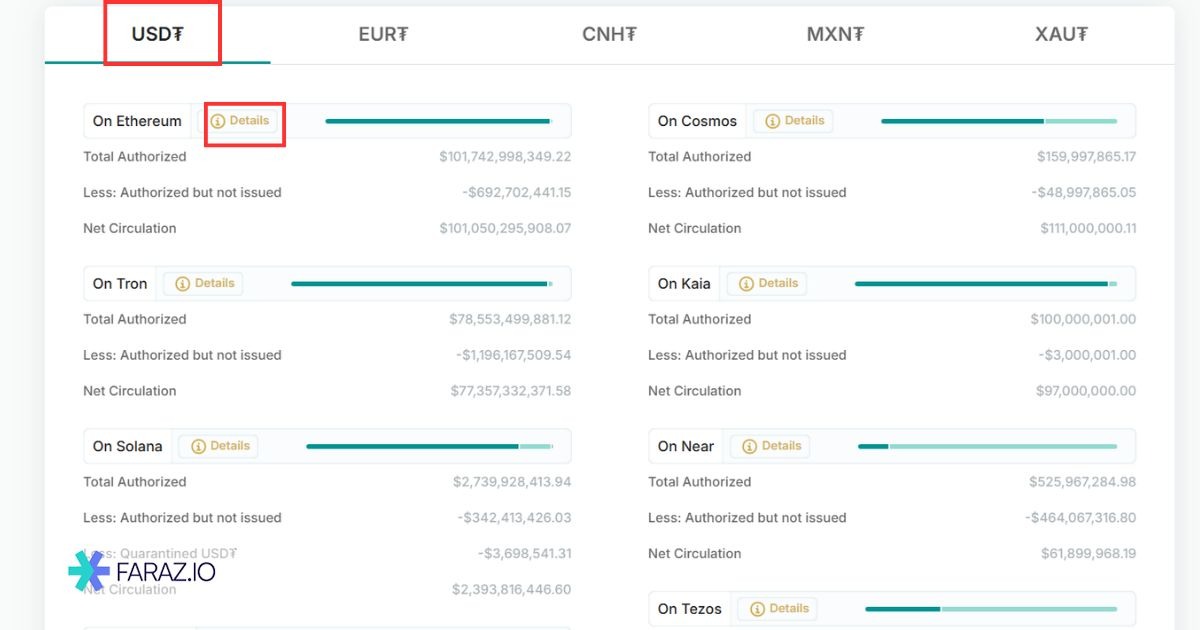The width and height of the screenshot is (1200, 630).
Task: Open Details for On Tezos
Action: (777, 608)
